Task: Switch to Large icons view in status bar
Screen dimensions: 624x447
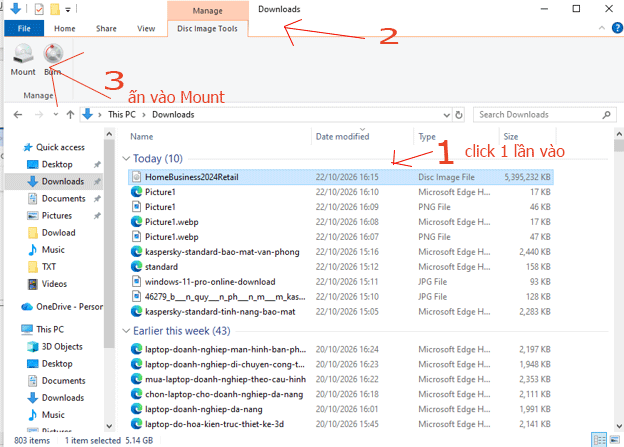Action: (x=614, y=440)
